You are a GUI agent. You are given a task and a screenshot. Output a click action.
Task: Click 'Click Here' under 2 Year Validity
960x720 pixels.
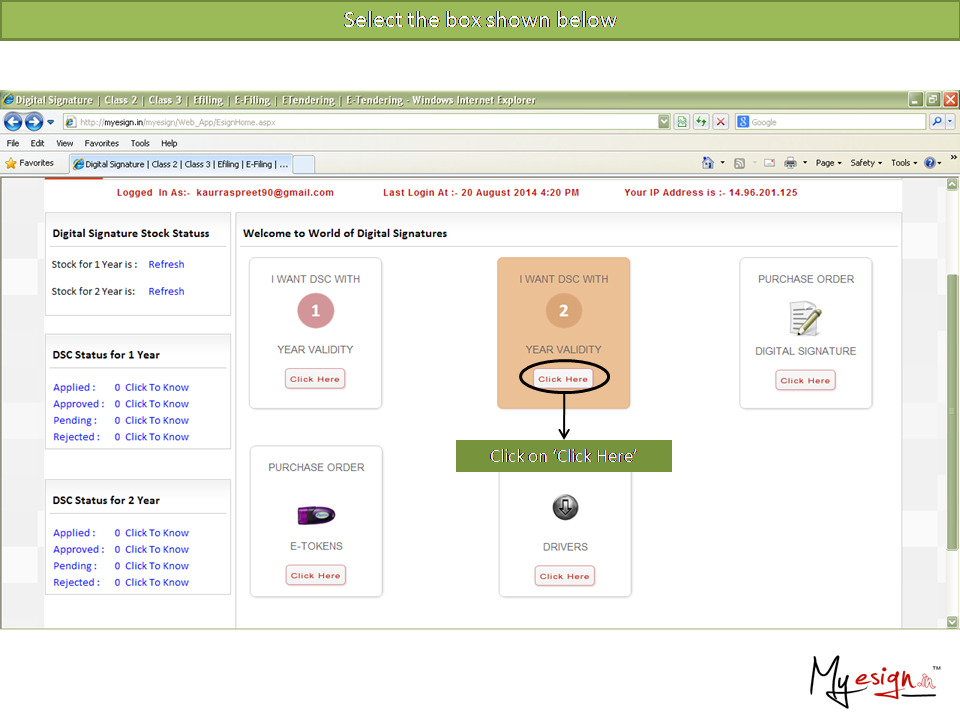(563, 379)
